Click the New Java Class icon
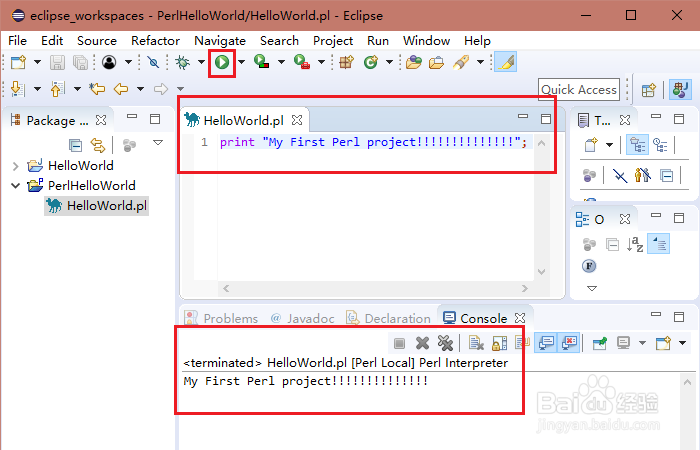 point(371,62)
